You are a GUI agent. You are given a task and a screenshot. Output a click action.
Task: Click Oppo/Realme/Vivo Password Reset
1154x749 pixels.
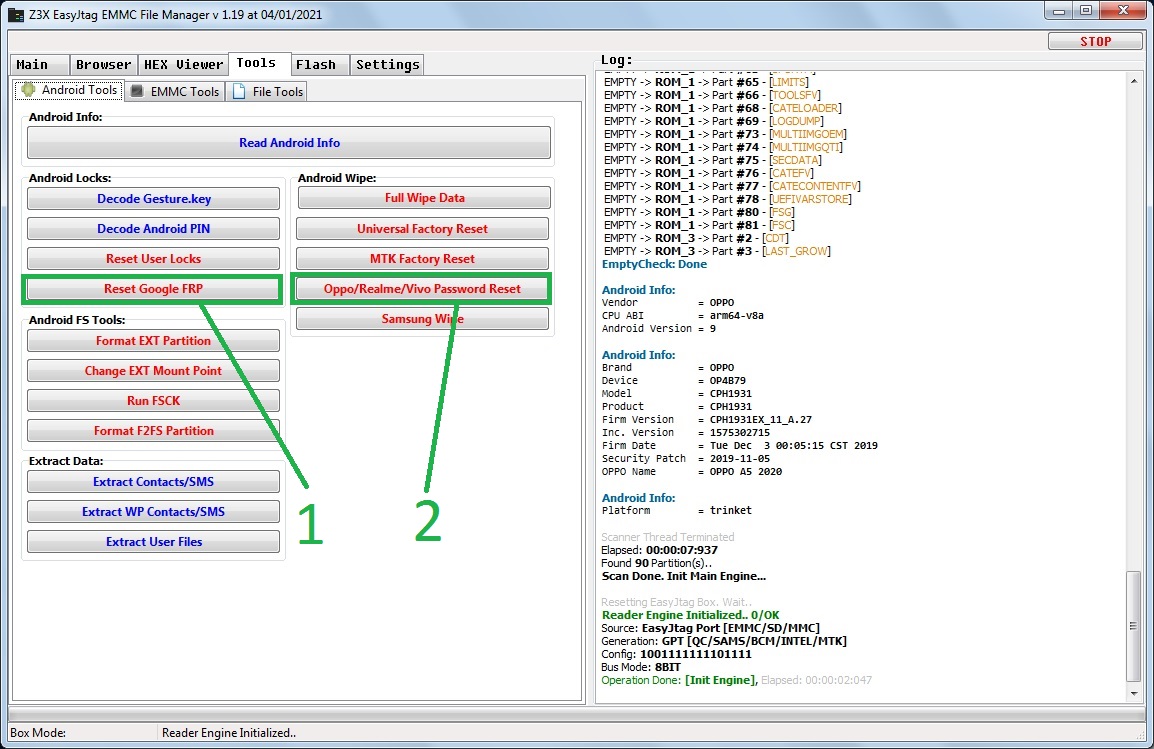[x=422, y=289]
